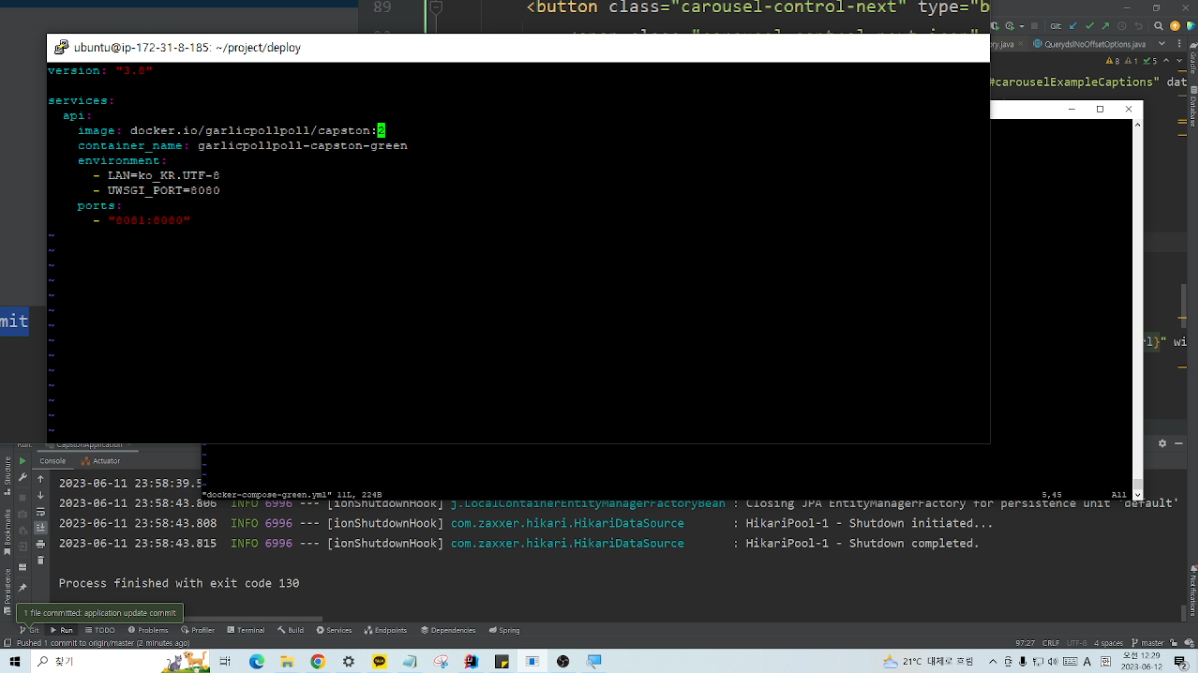Open editor tab options kebab menu
1198x673 pixels.
[x=1179, y=44]
